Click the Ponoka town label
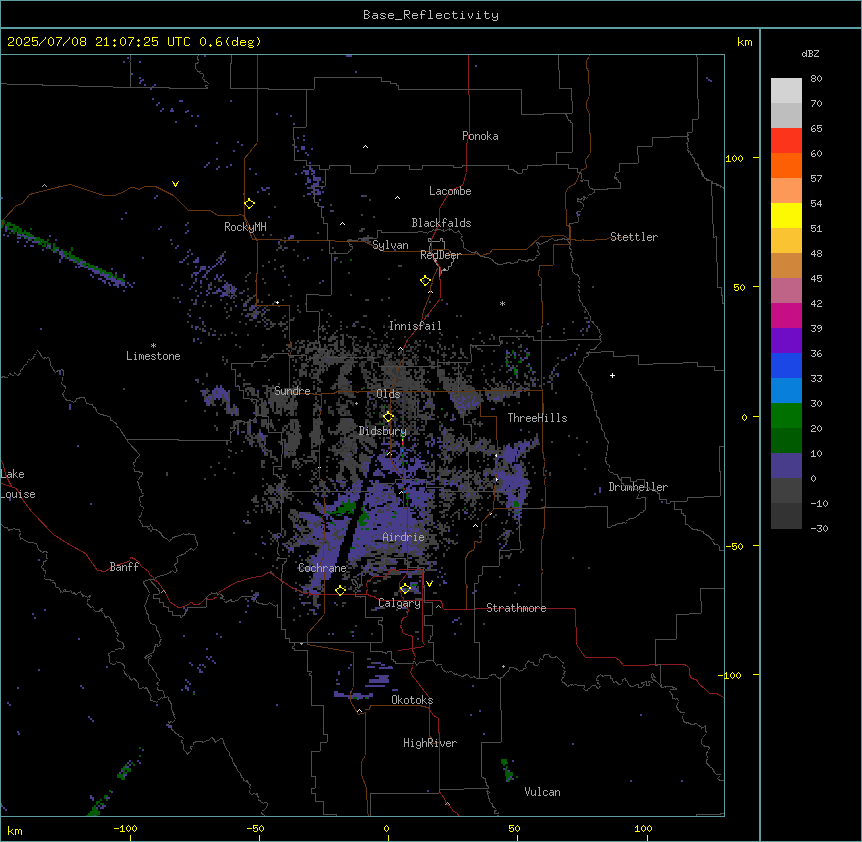Viewport: 862px width, 842px height. pos(480,136)
